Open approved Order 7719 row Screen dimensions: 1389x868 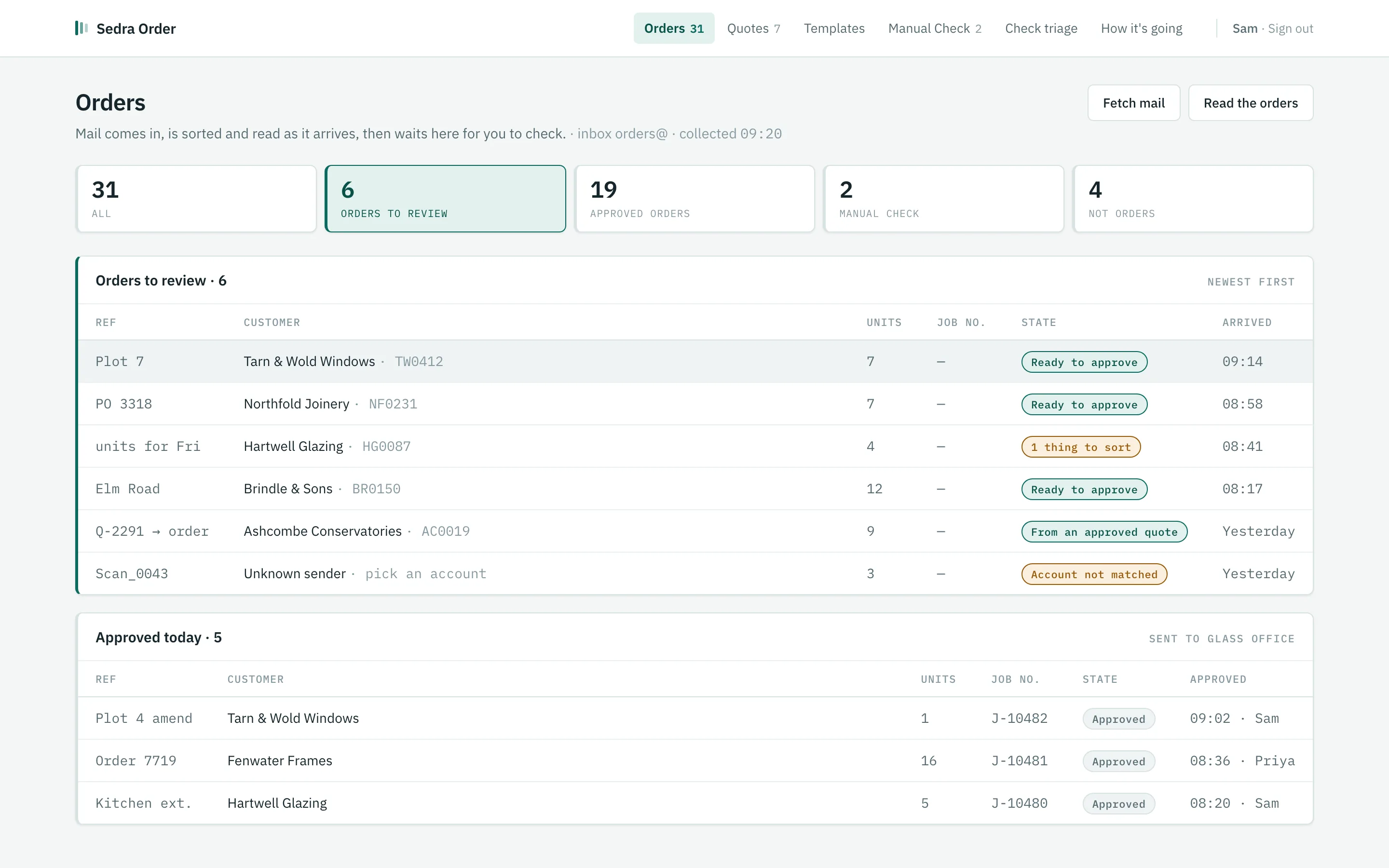click(x=695, y=761)
